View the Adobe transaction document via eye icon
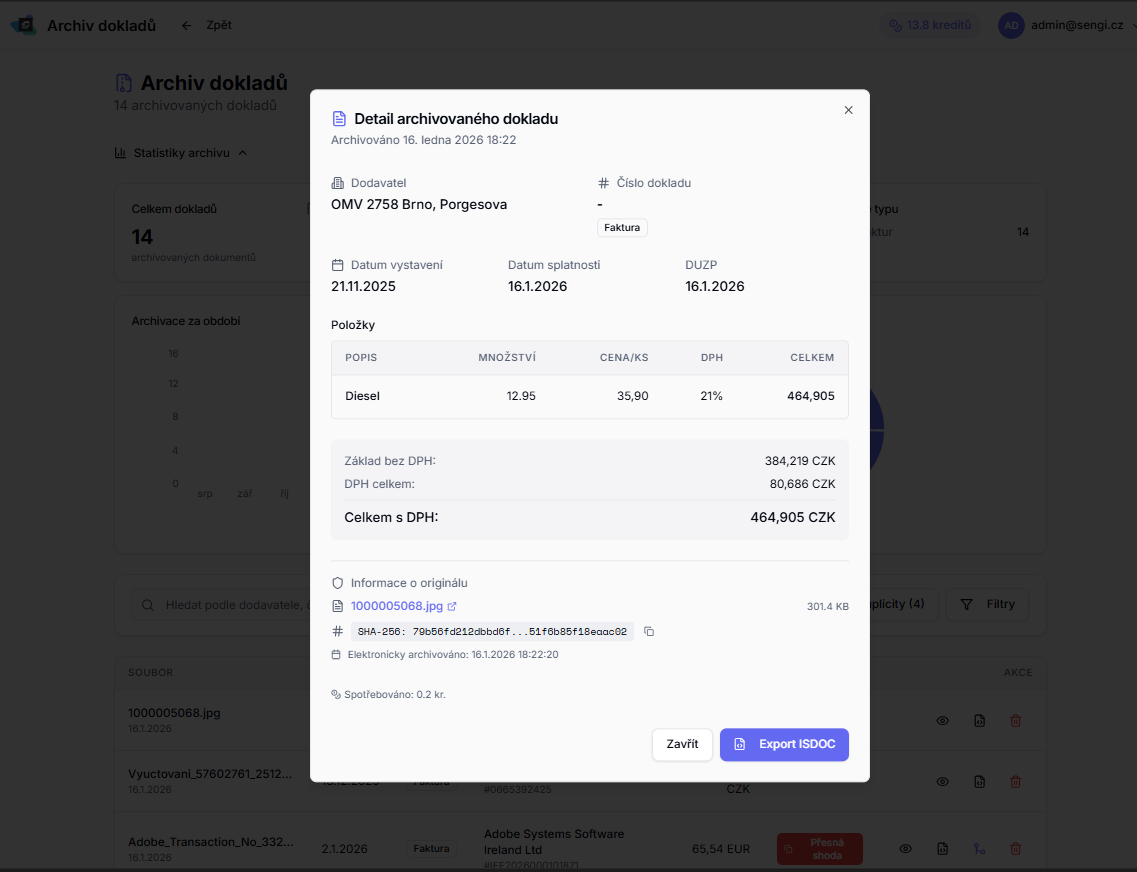The height and width of the screenshot is (872, 1137). pos(905,849)
